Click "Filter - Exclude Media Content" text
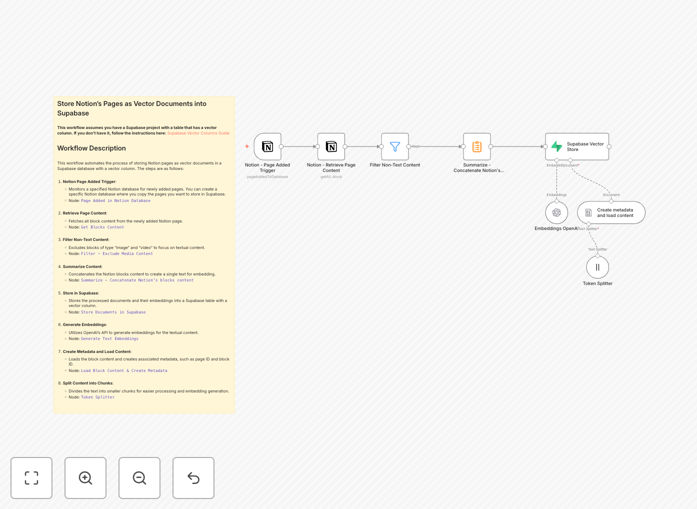697x509 pixels. coord(116,254)
